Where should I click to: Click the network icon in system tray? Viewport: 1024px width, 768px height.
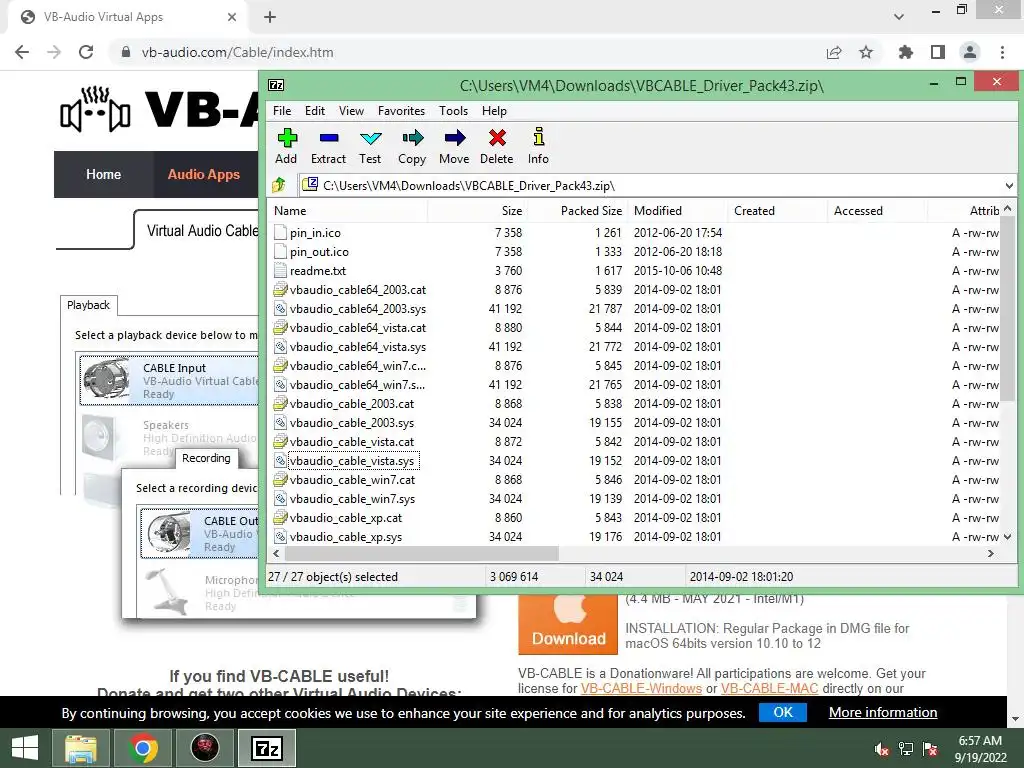point(906,749)
